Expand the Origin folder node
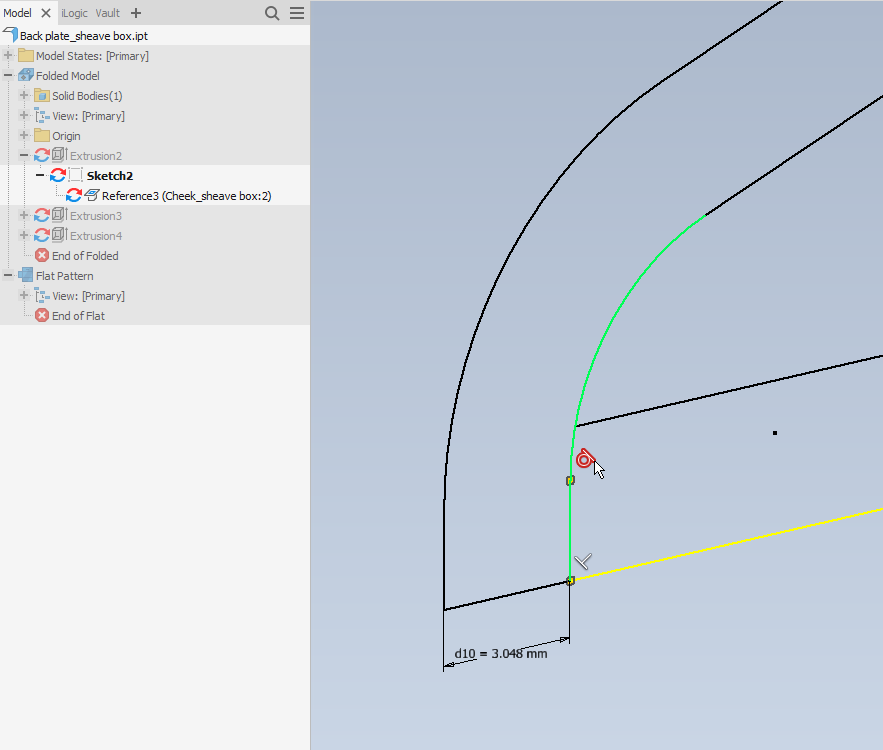 [x=22, y=135]
